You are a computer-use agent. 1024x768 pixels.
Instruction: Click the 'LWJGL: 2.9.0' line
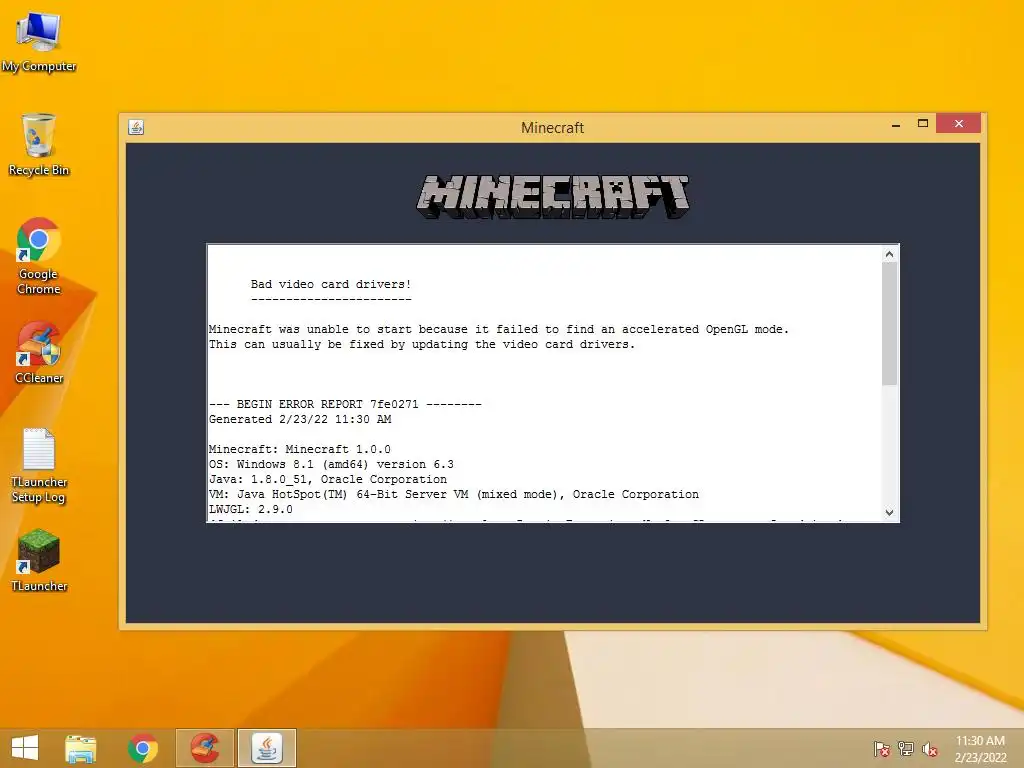point(251,509)
